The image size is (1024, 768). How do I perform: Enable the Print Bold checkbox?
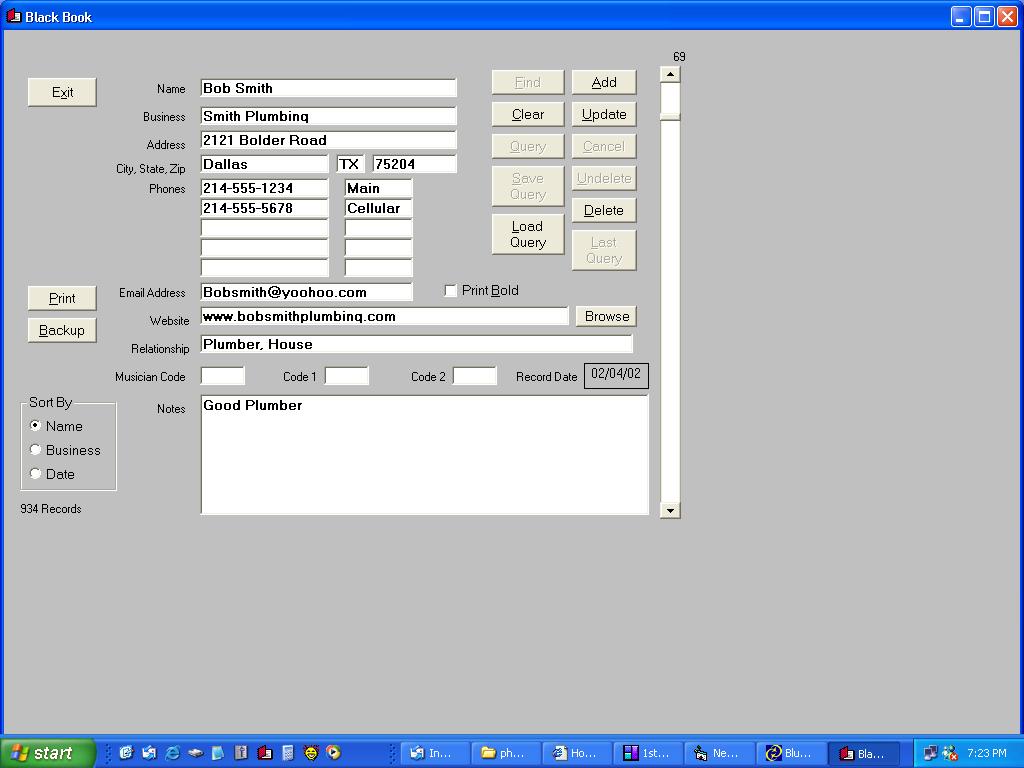click(450, 291)
